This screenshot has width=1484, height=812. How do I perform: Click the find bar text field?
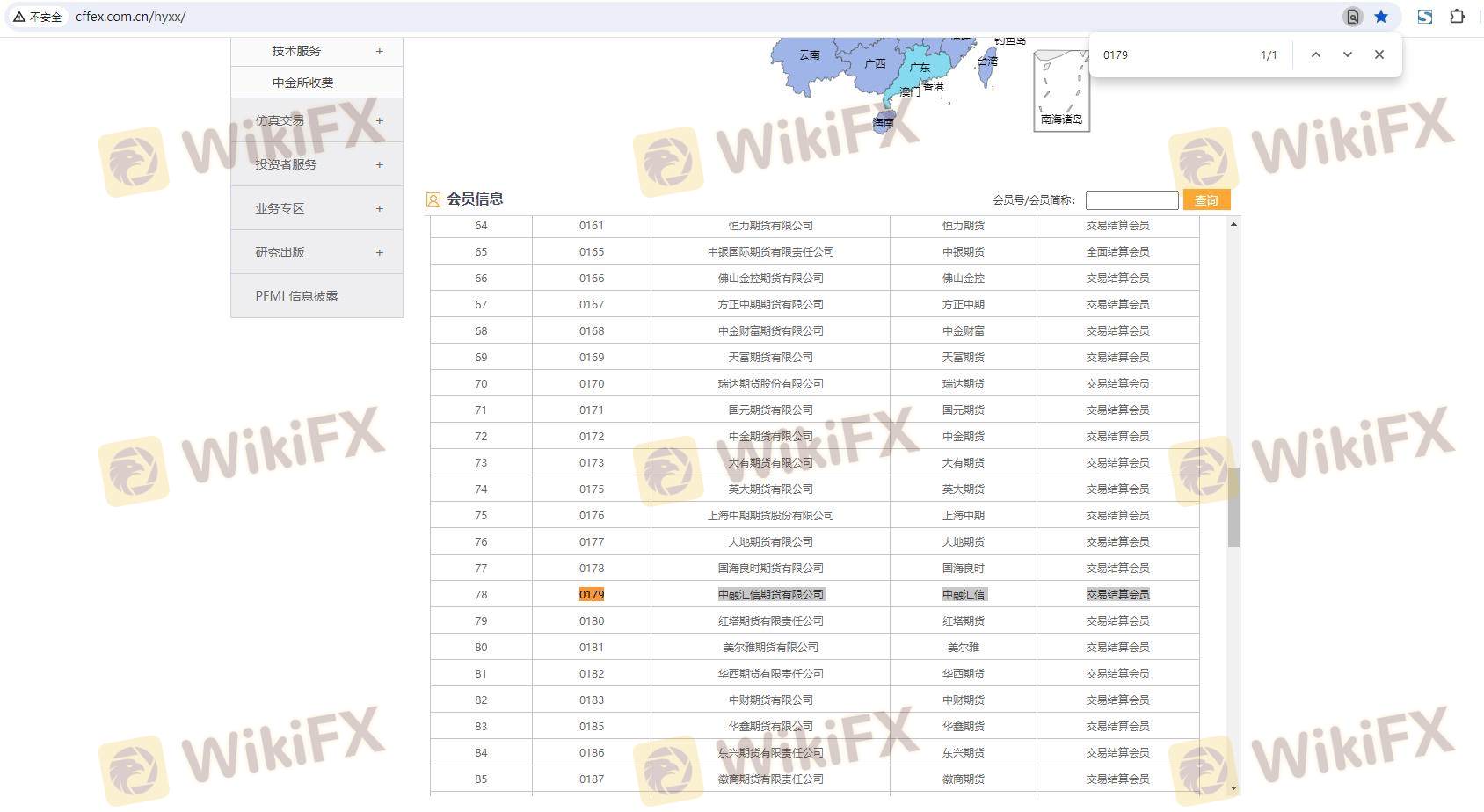pos(1174,54)
